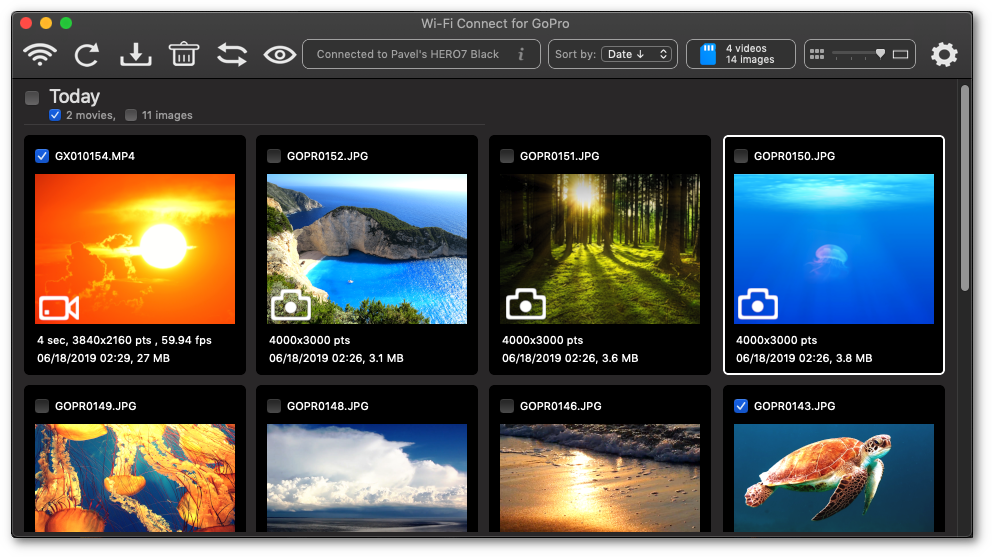Select the forest sunlight photo thumbnail
Screen dimensions: 992x557
600,249
